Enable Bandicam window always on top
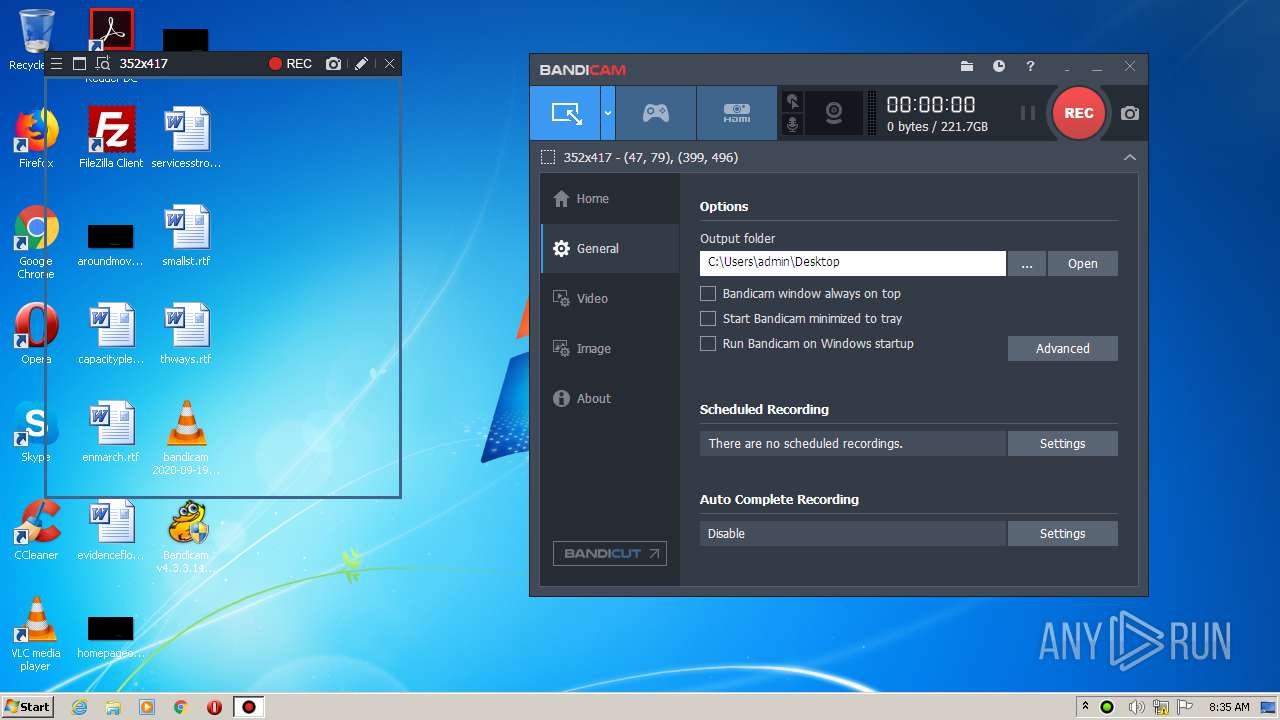 point(708,293)
